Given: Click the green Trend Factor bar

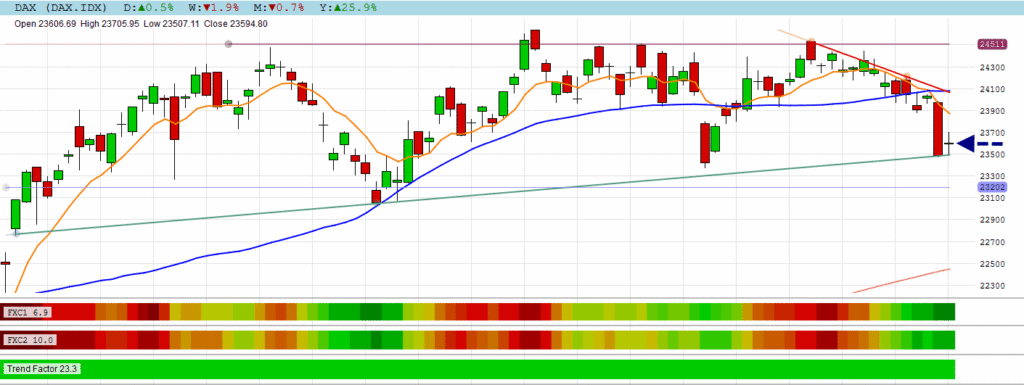Looking at the screenshot, I should (478, 369).
